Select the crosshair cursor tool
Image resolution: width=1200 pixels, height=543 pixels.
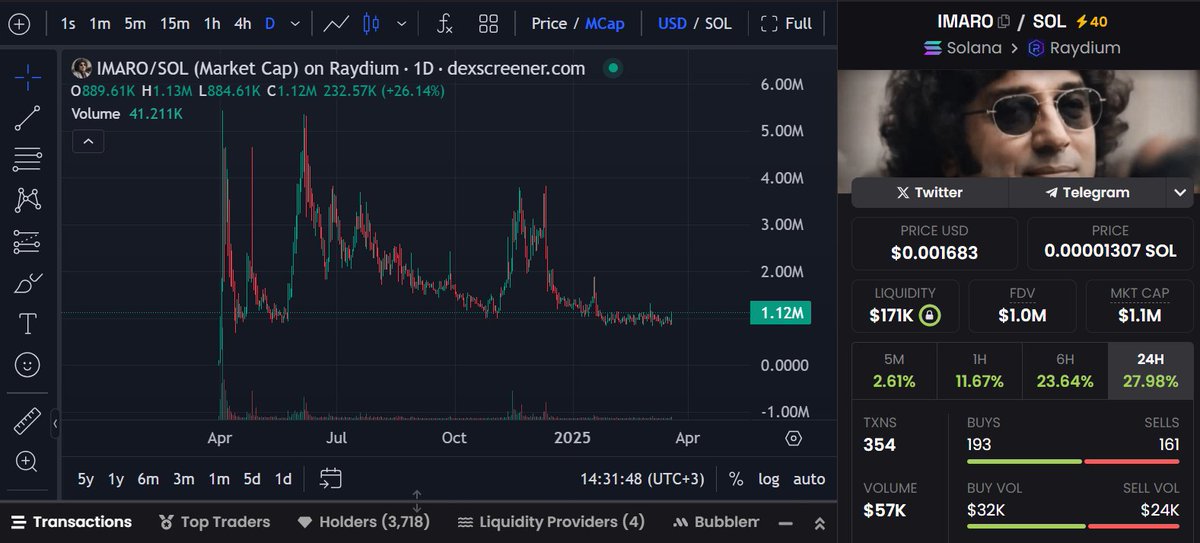[x=28, y=76]
